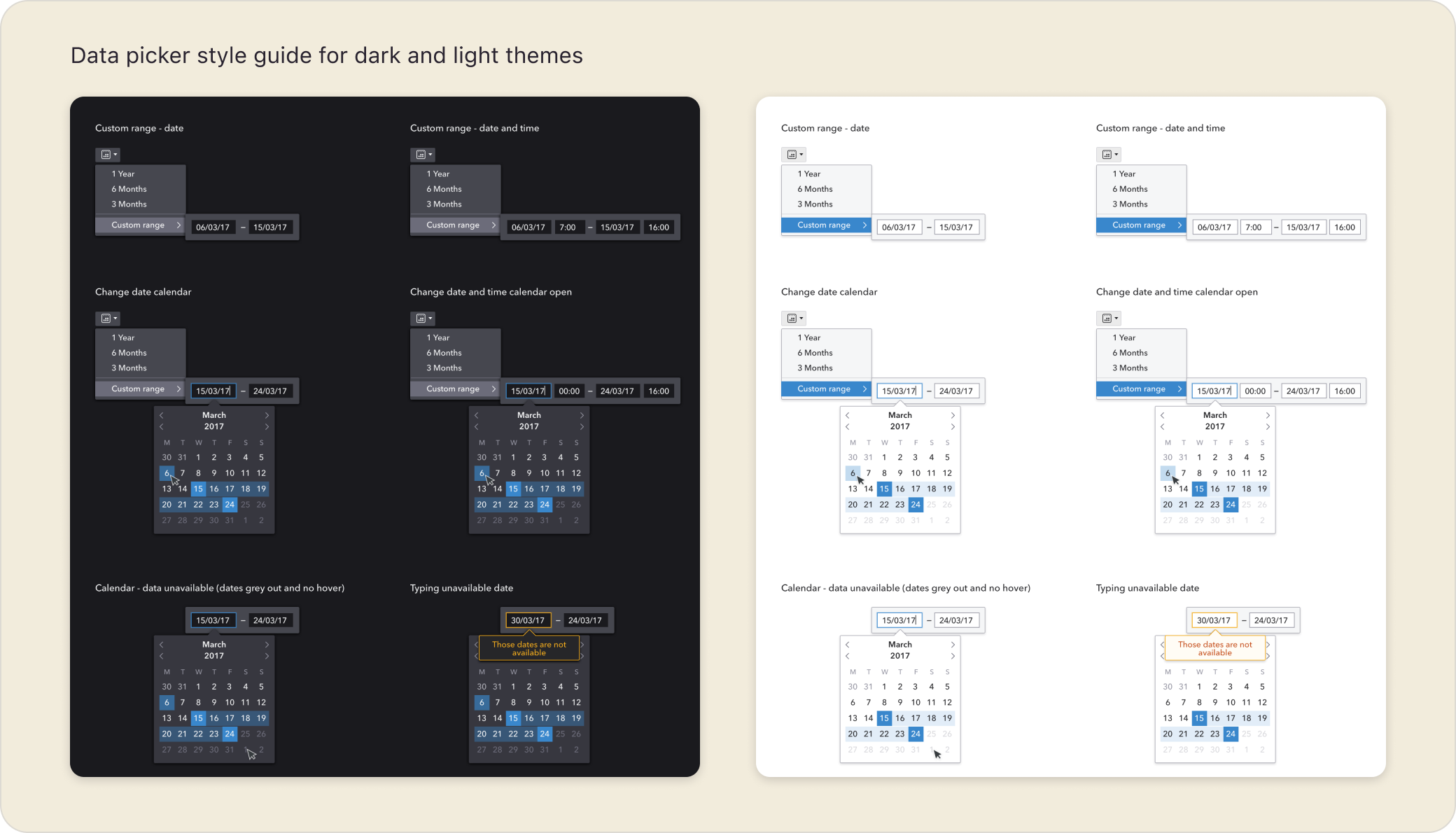Expand 'Custom range' in dark 'Change date calendar' menu
Image resolution: width=1456 pixels, height=833 pixels.
(141, 389)
